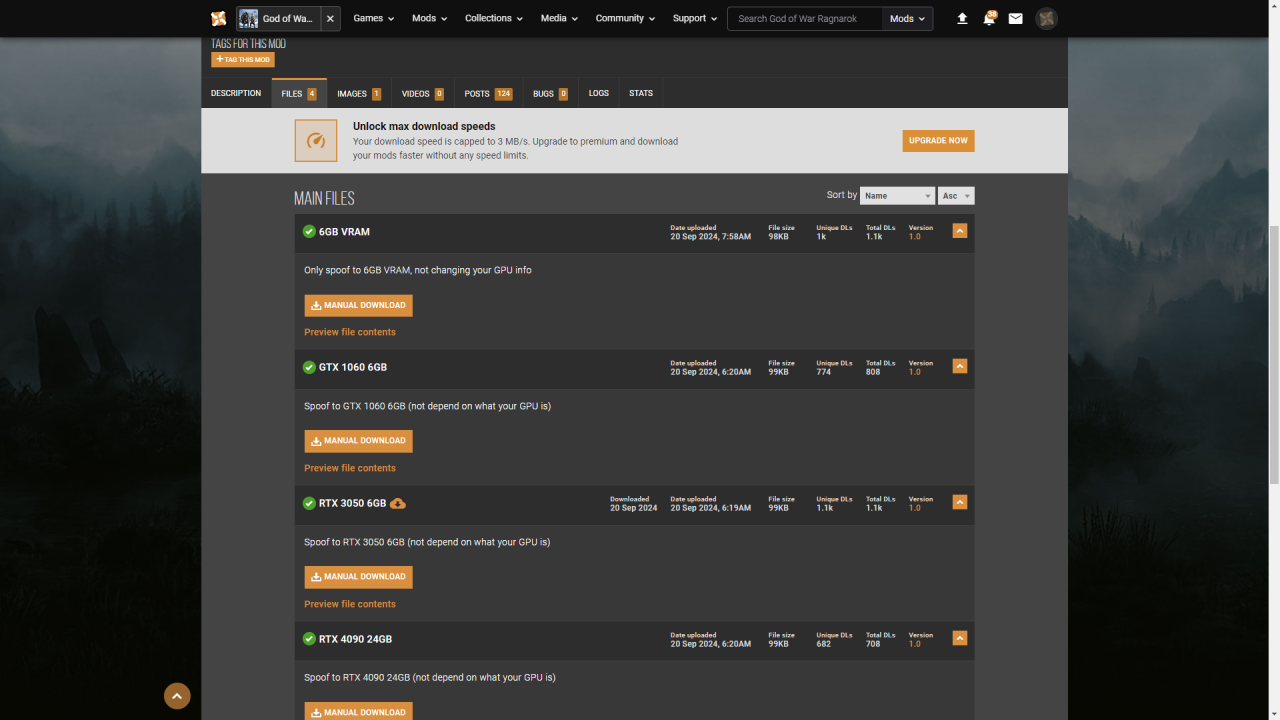
Task: Collapse the GTX 1060 6GB file entry
Action: [x=959, y=366]
